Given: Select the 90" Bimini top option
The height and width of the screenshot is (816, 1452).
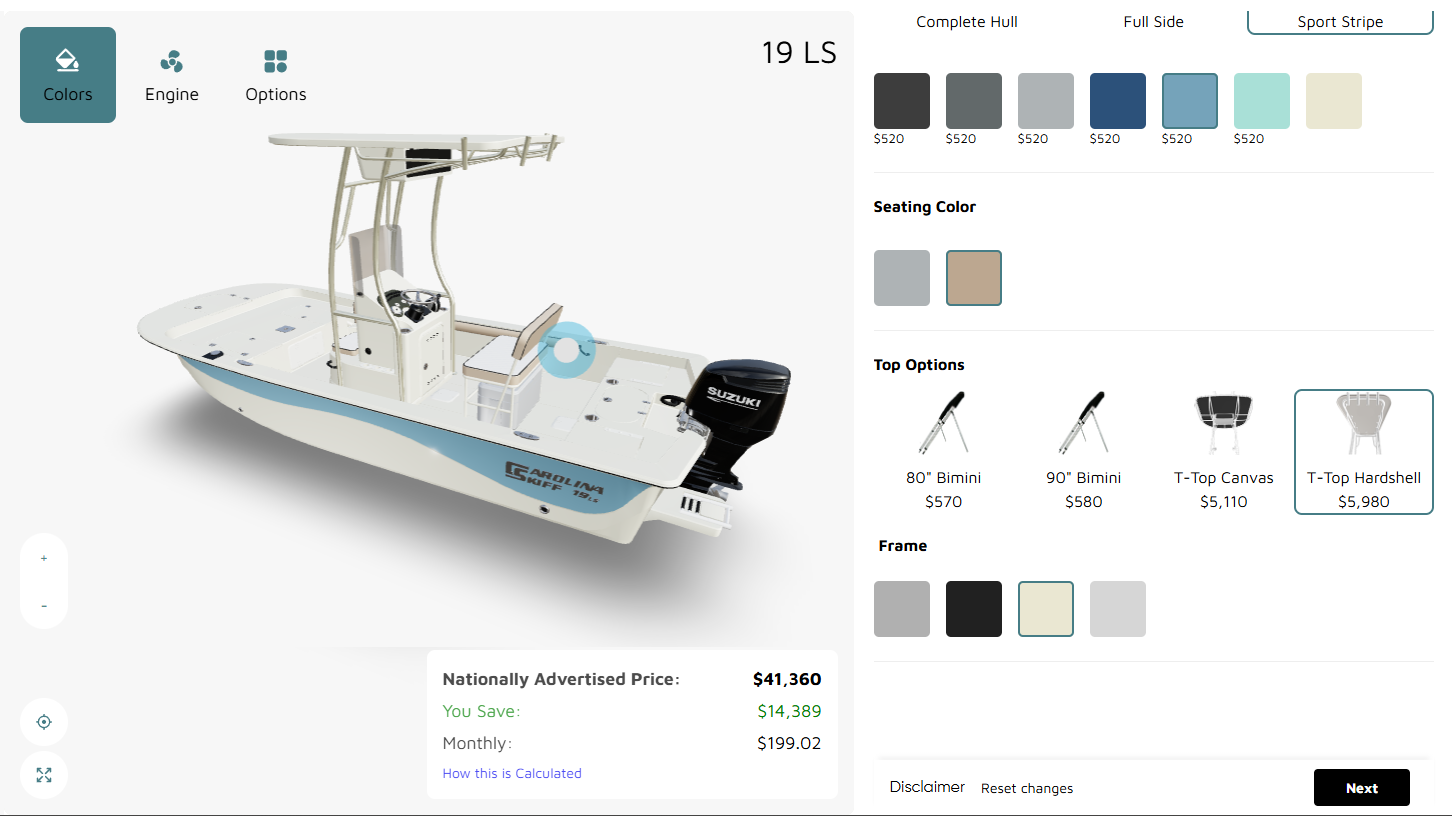Looking at the screenshot, I should [x=1083, y=451].
